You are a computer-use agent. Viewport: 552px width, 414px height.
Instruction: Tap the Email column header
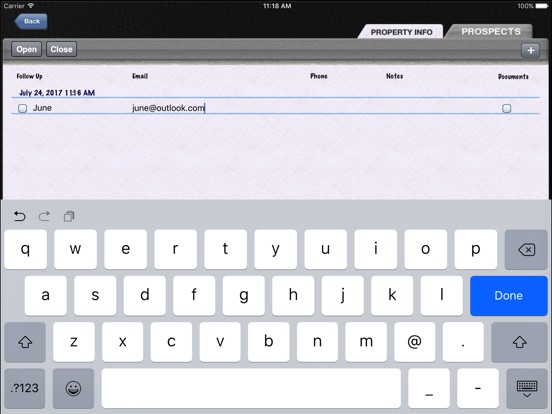[x=140, y=76]
